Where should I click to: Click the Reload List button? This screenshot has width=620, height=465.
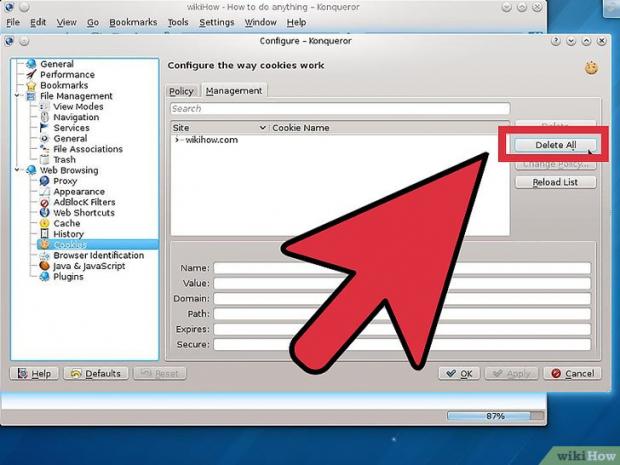click(x=556, y=182)
